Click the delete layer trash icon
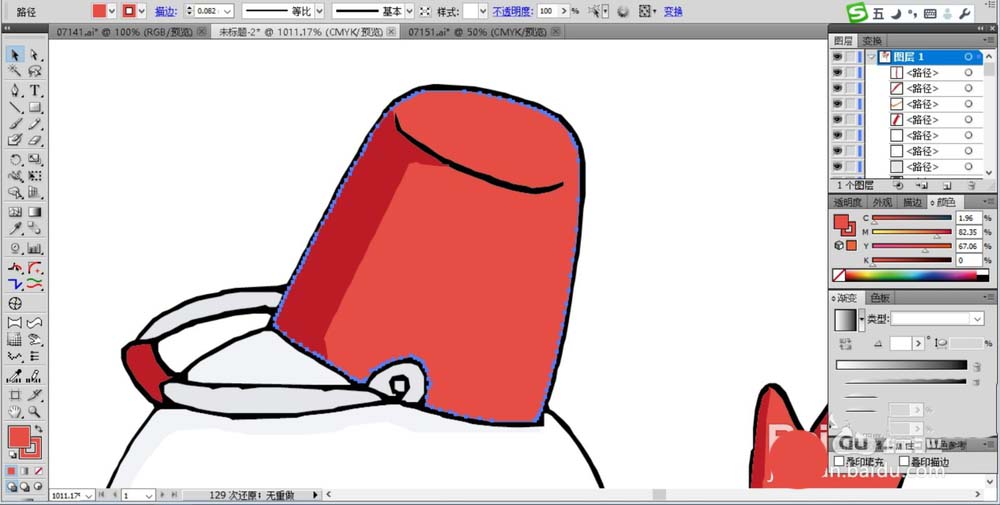Image resolution: width=1000 pixels, height=505 pixels. [971, 185]
